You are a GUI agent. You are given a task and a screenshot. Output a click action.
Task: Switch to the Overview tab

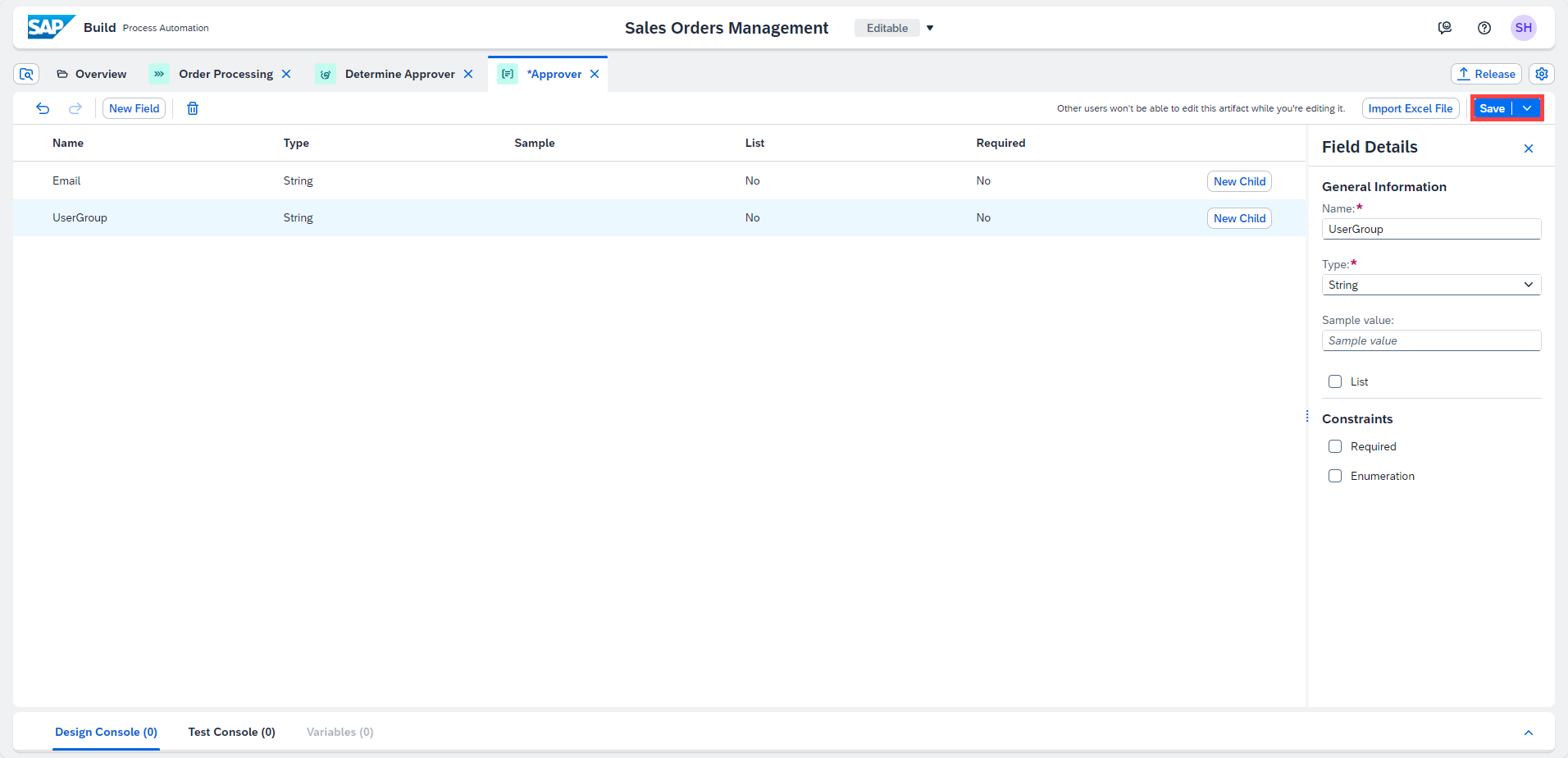(91, 74)
